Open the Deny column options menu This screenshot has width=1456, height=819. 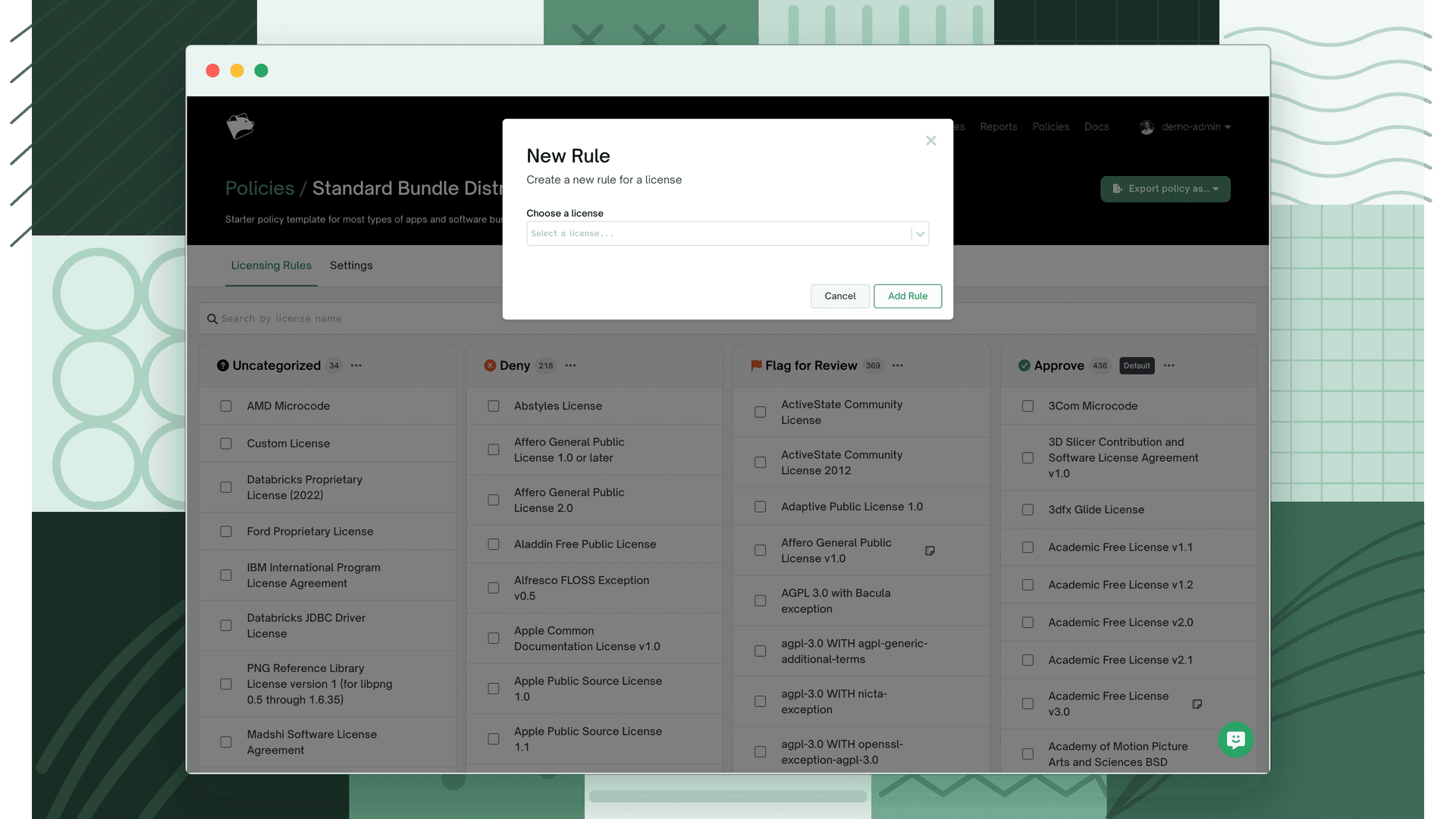coord(570,366)
